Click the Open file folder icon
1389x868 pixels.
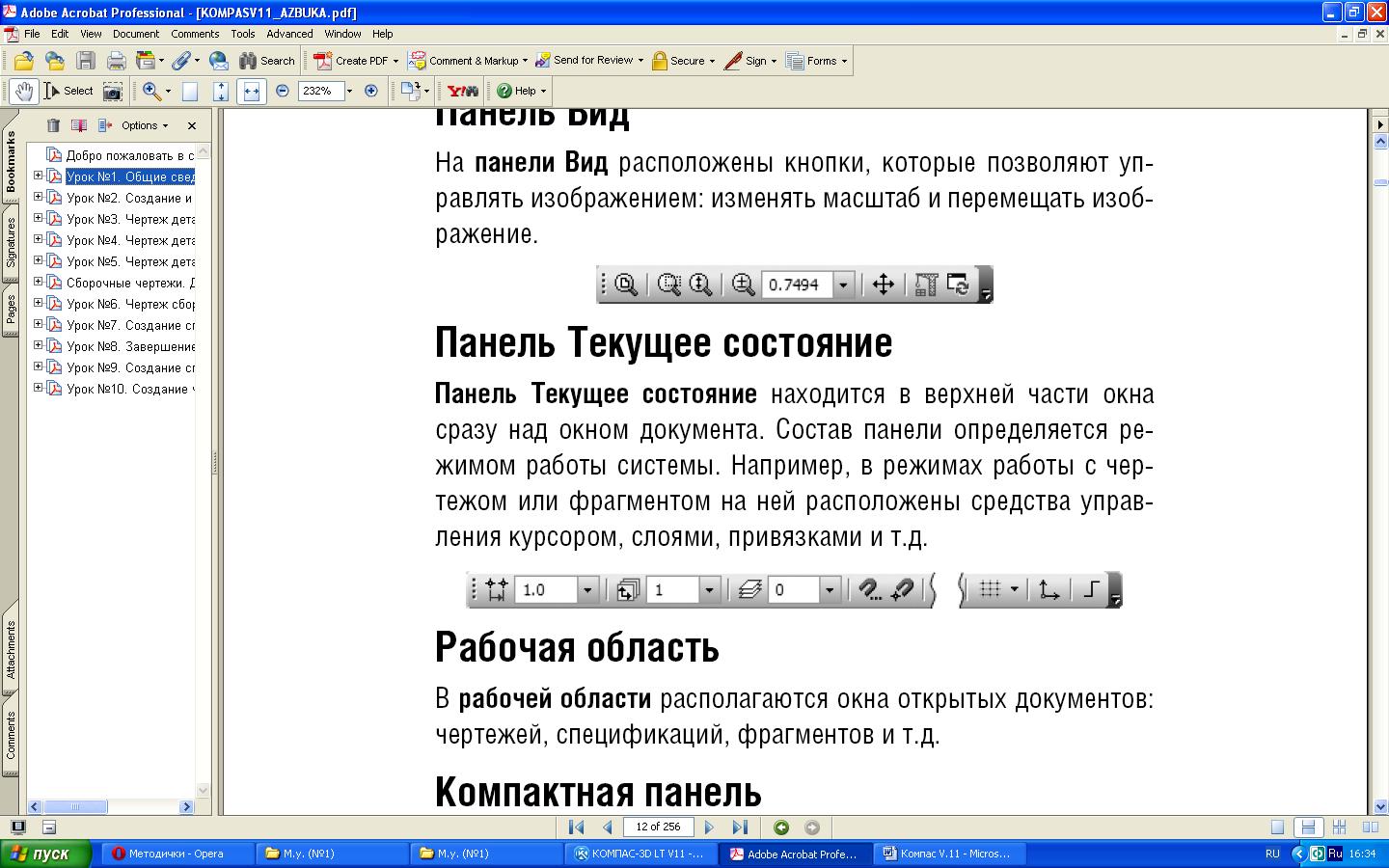(24, 61)
